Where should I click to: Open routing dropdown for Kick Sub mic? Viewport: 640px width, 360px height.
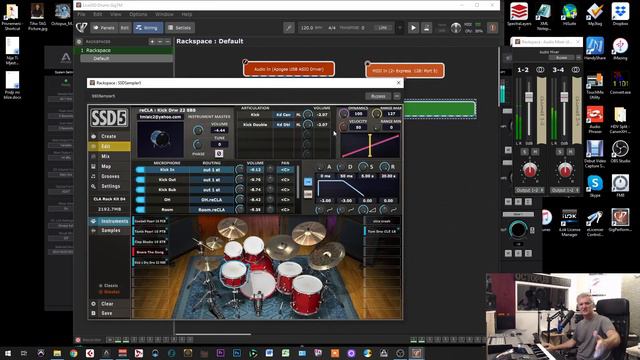[212, 189]
